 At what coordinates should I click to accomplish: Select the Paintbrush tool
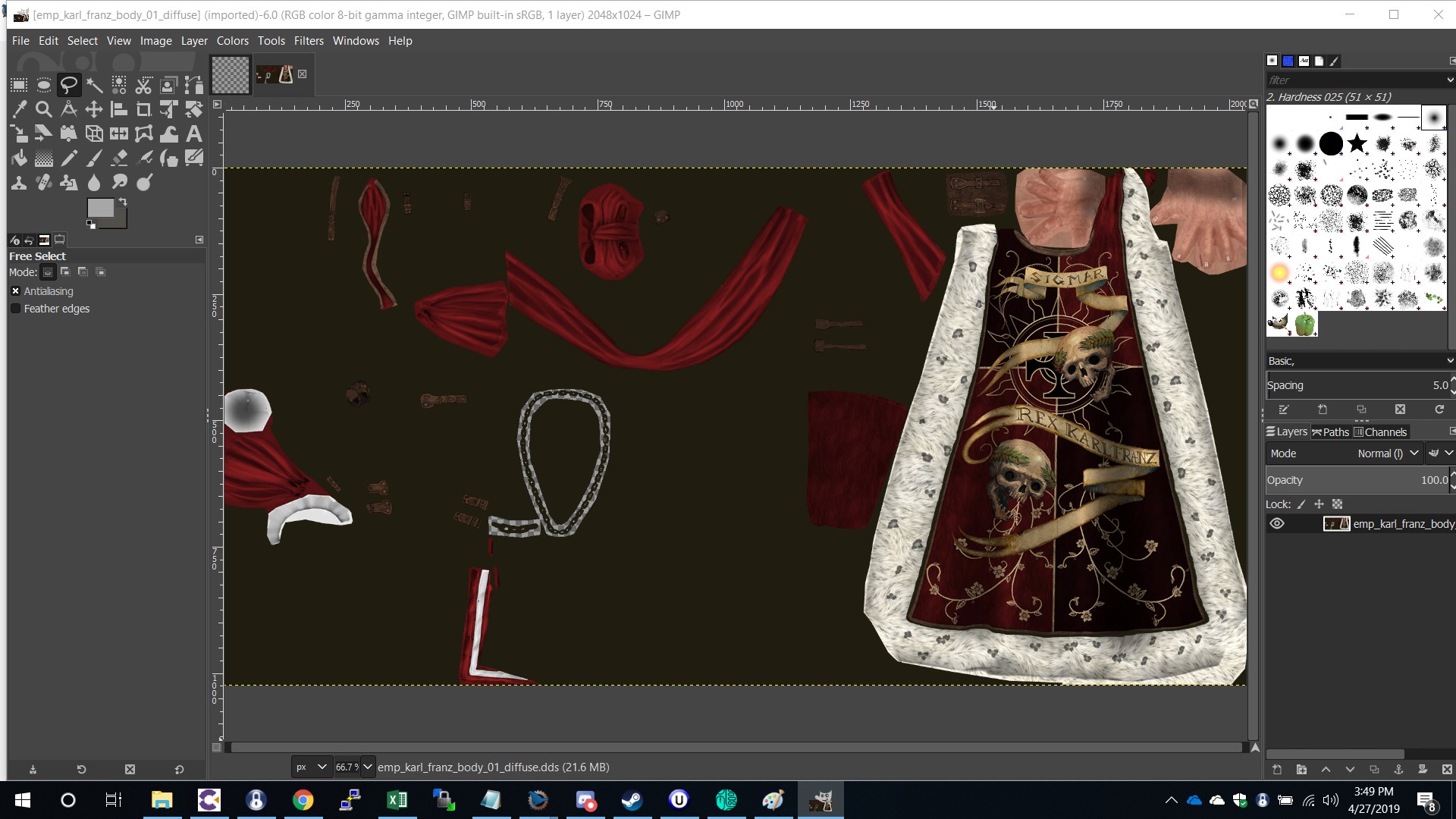tap(94, 158)
